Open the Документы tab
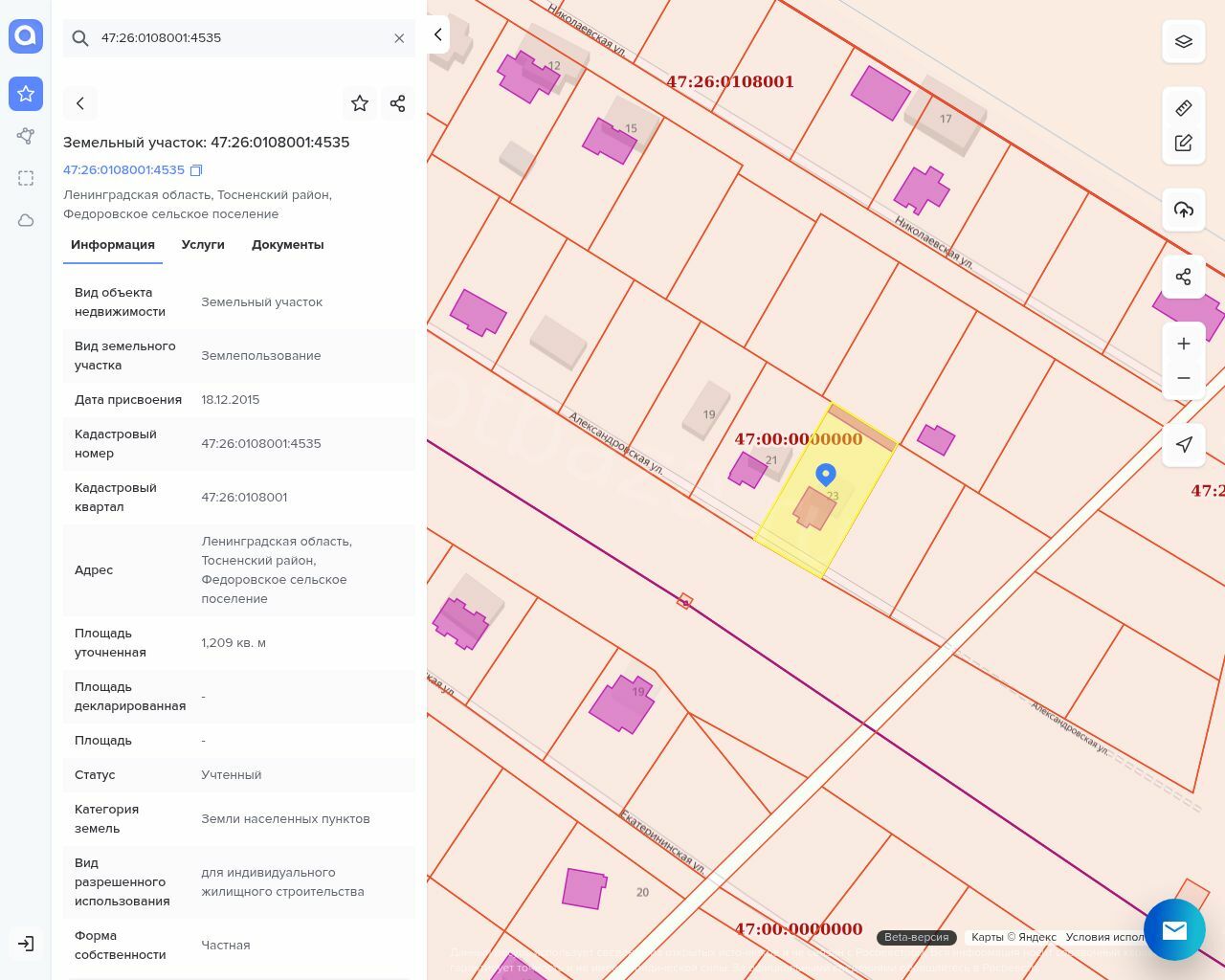The height and width of the screenshot is (980, 1225). pyautogui.click(x=287, y=245)
